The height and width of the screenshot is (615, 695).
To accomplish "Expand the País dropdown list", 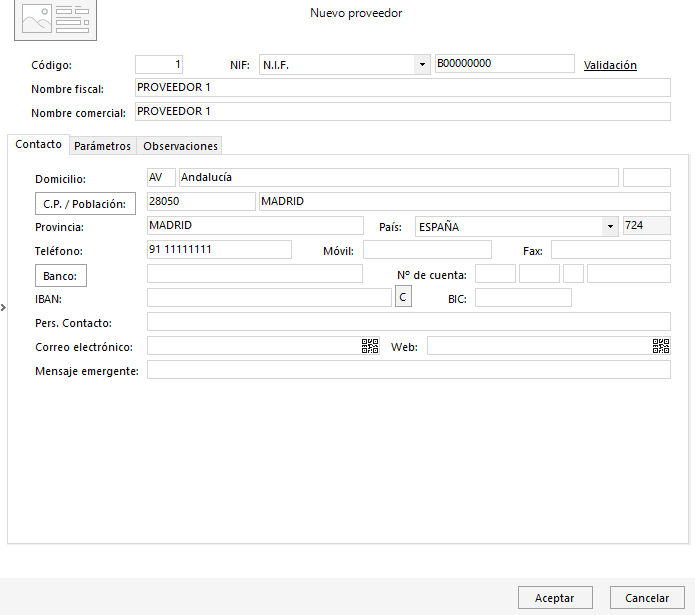I will point(610,226).
